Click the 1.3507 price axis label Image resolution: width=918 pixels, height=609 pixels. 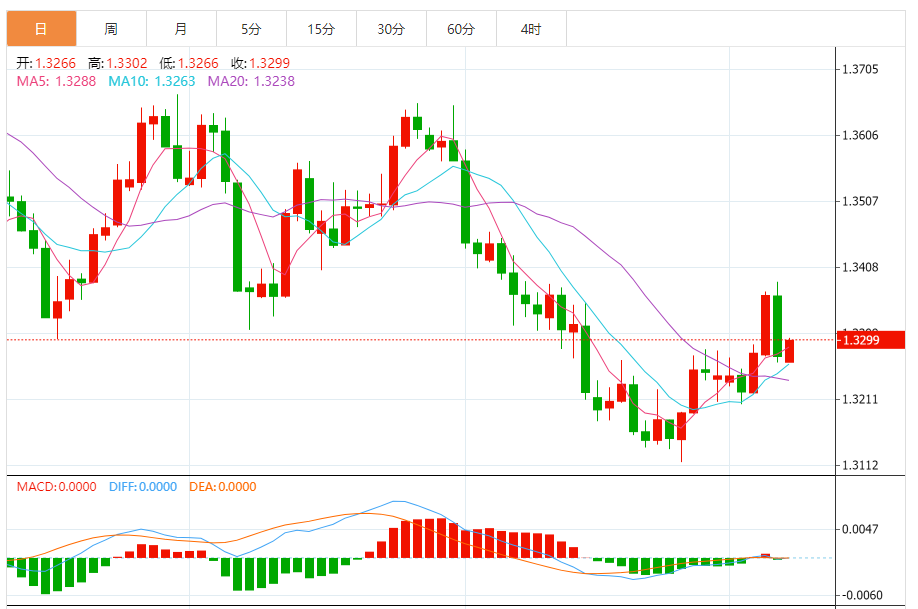pos(860,201)
